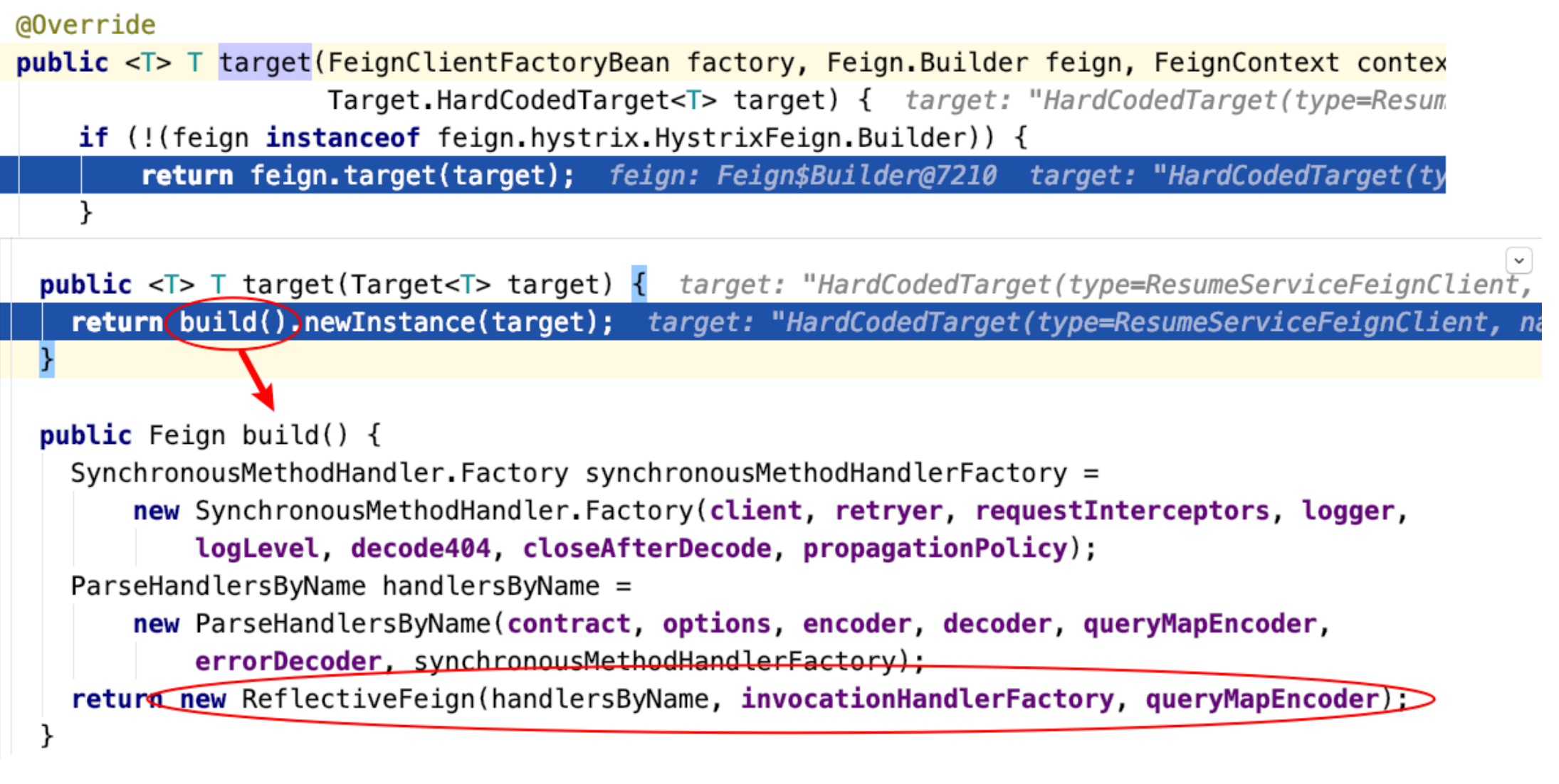Image resolution: width=1559 pixels, height=784 pixels.
Task: Click the decode404 field
Action: click(420, 549)
